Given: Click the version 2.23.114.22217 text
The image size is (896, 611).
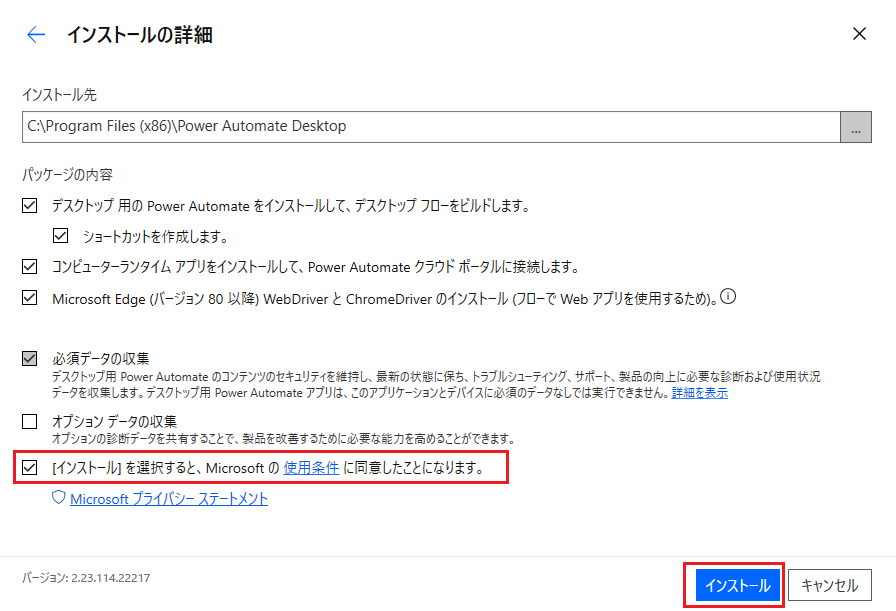Looking at the screenshot, I should [x=86, y=578].
